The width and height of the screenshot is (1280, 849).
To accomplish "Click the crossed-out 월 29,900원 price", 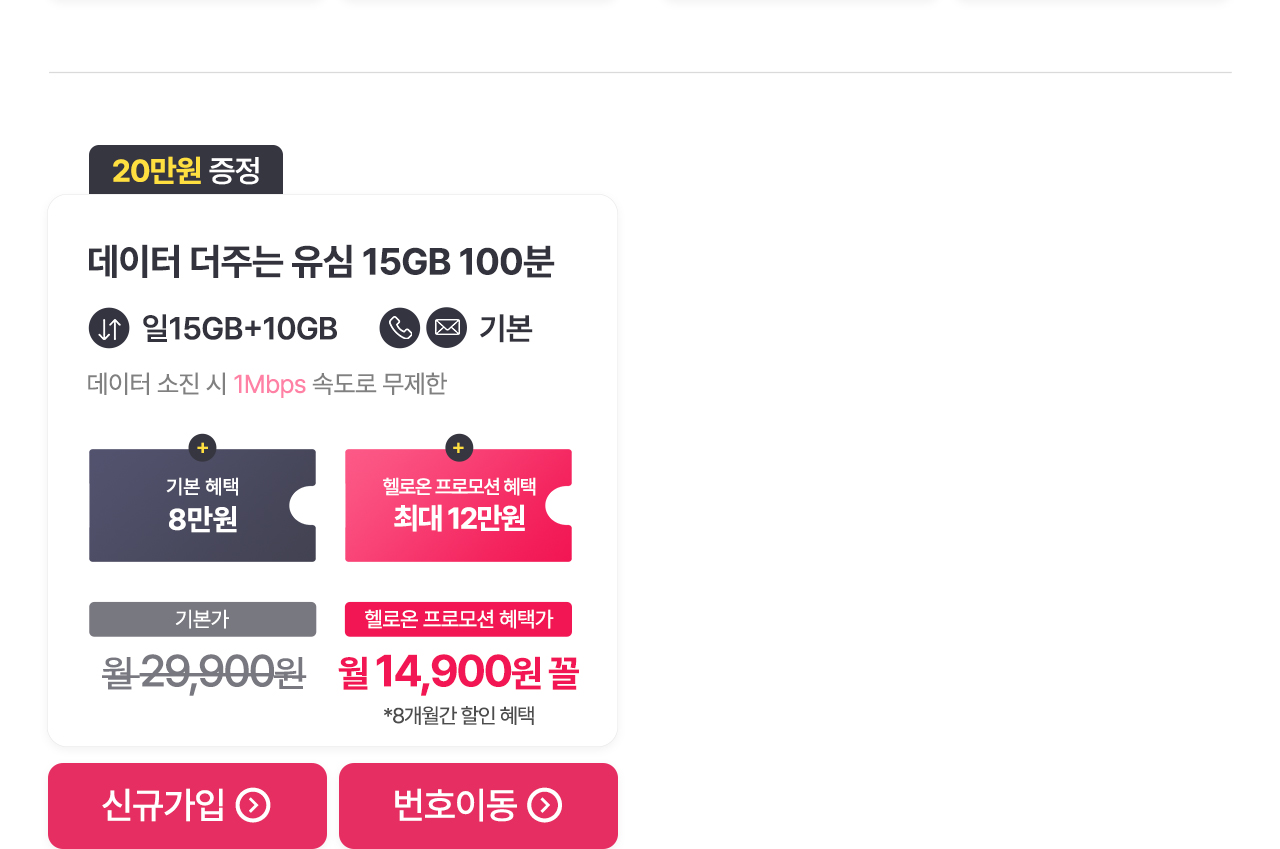I will coord(203,672).
